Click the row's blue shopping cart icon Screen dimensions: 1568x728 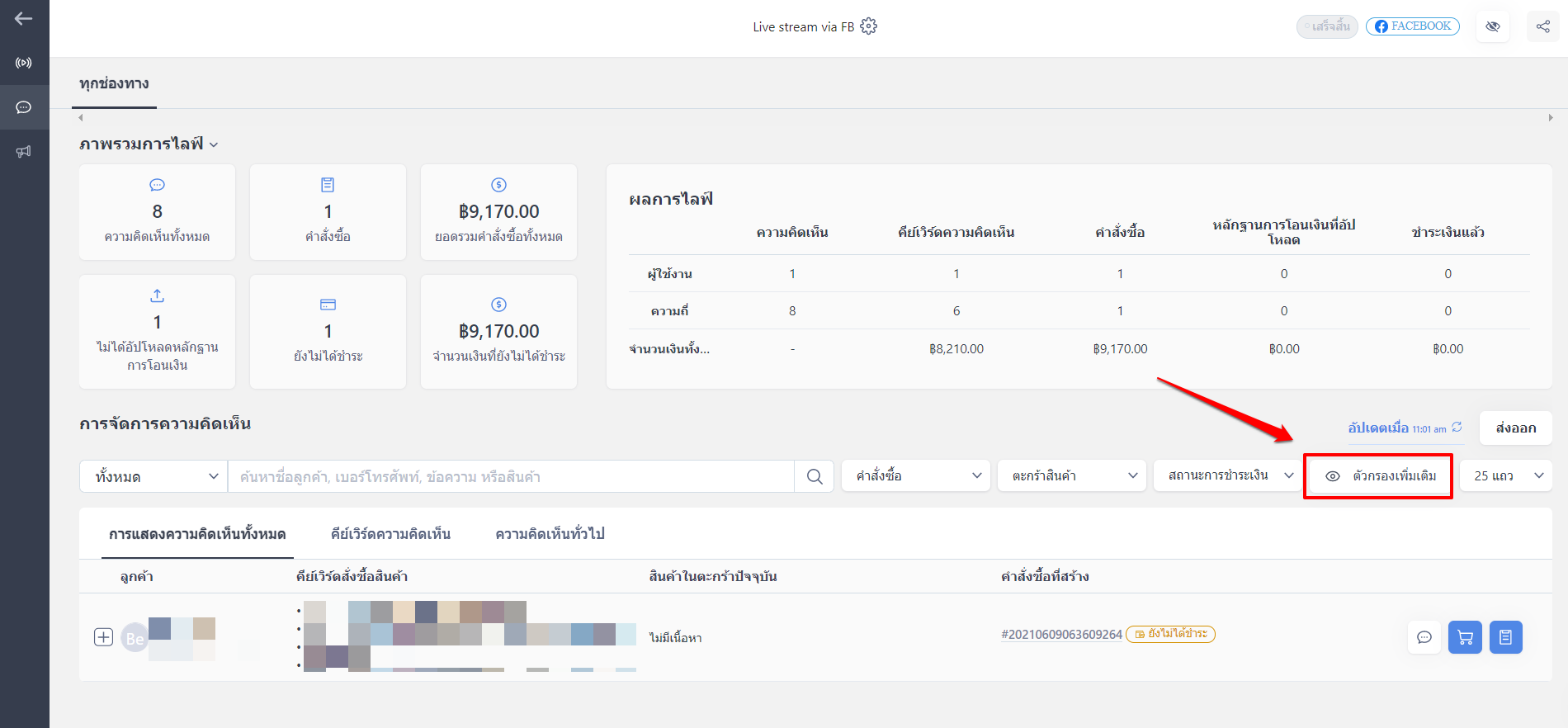pyautogui.click(x=1465, y=637)
